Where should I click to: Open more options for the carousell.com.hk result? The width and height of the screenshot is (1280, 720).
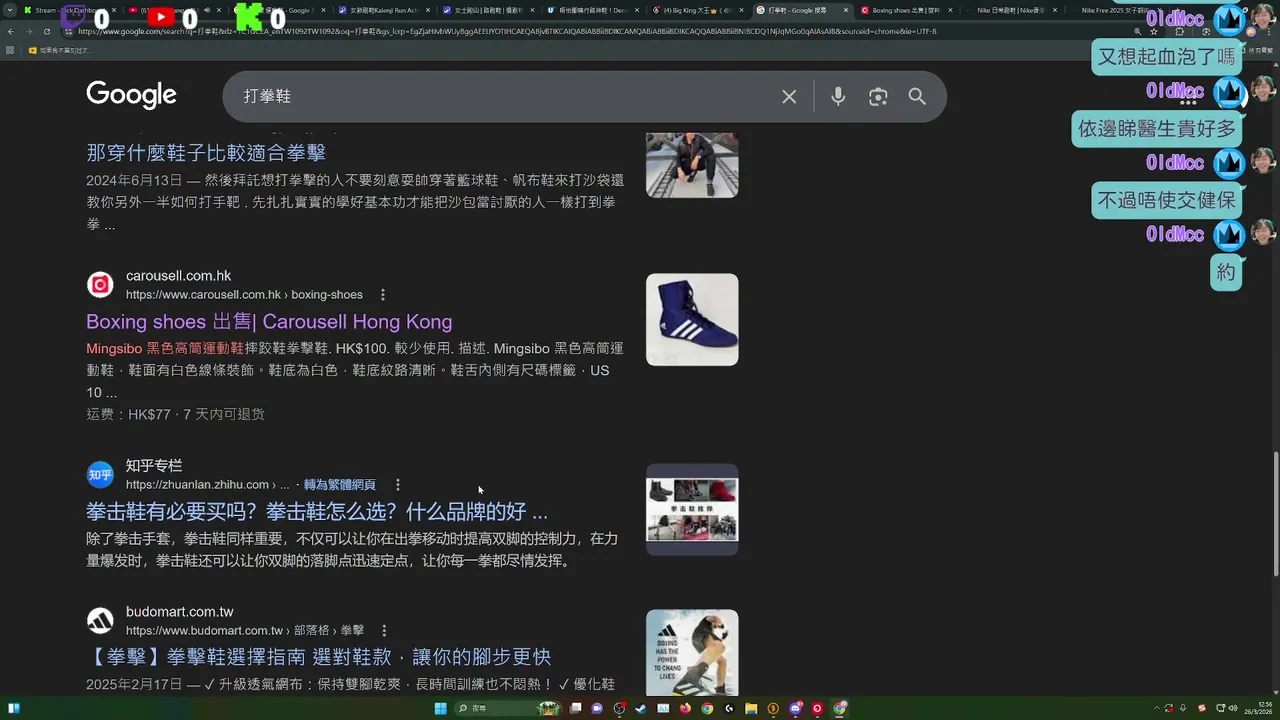pyautogui.click(x=382, y=295)
